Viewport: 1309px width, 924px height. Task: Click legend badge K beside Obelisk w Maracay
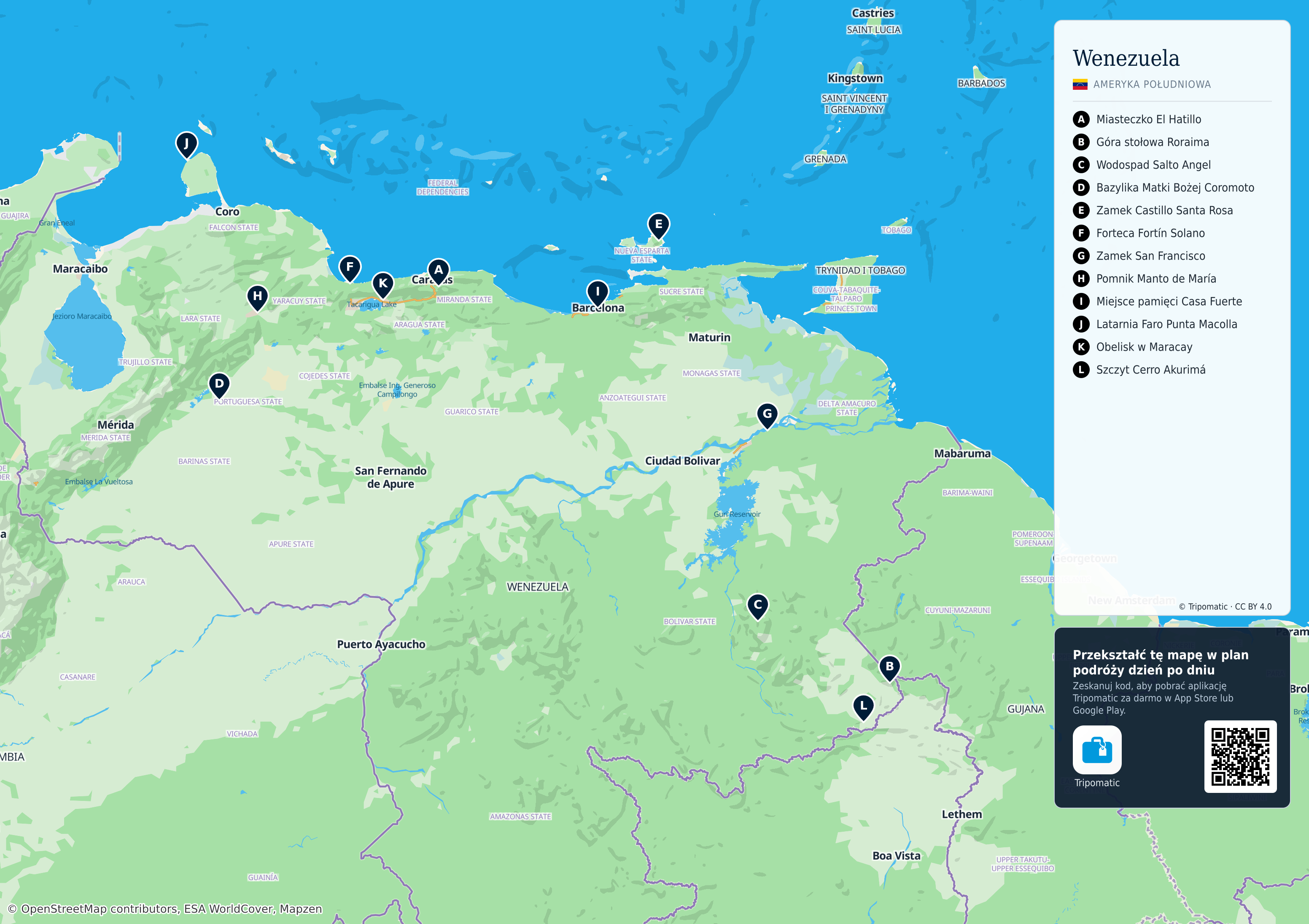[1081, 347]
